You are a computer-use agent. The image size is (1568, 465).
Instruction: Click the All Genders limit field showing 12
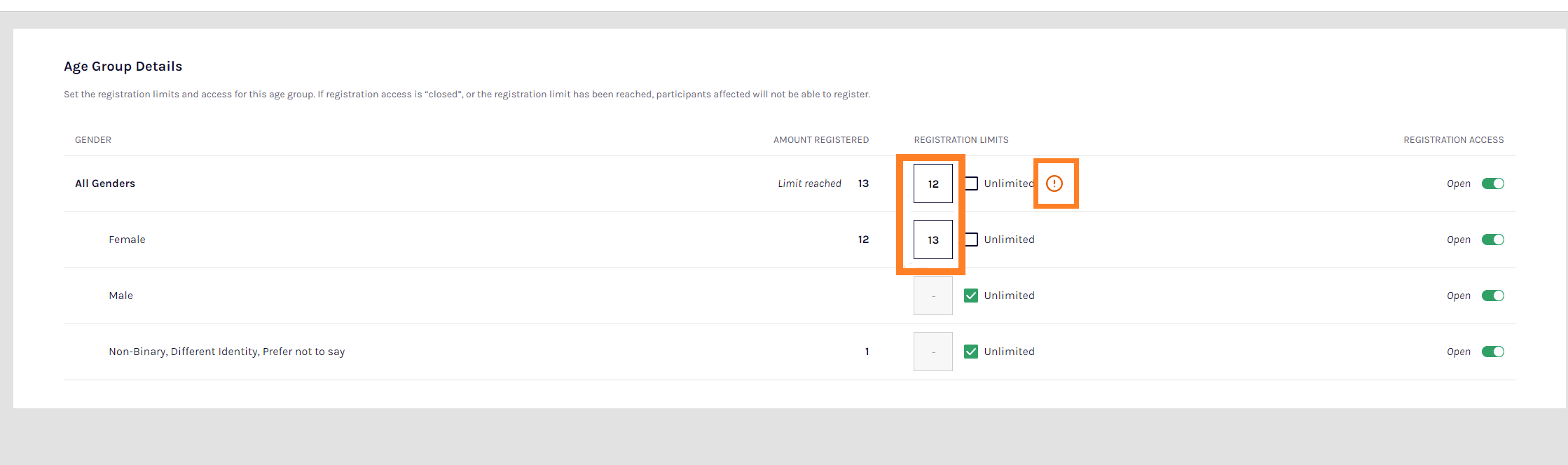[x=933, y=183]
